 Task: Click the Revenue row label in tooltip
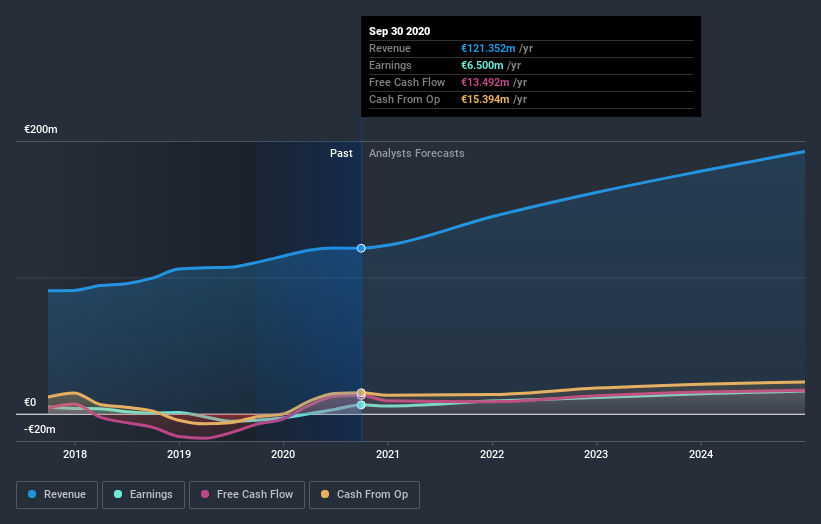coord(390,48)
